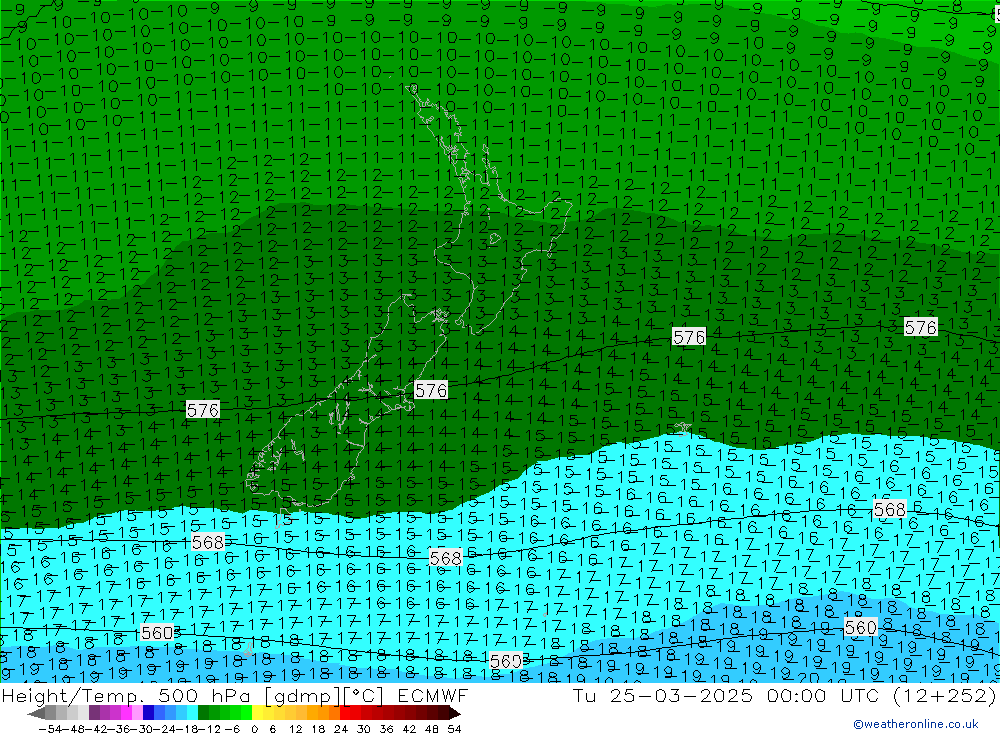Click the 568 contour label at far right
Screen dimensions: 1000x733
[x=889, y=509]
